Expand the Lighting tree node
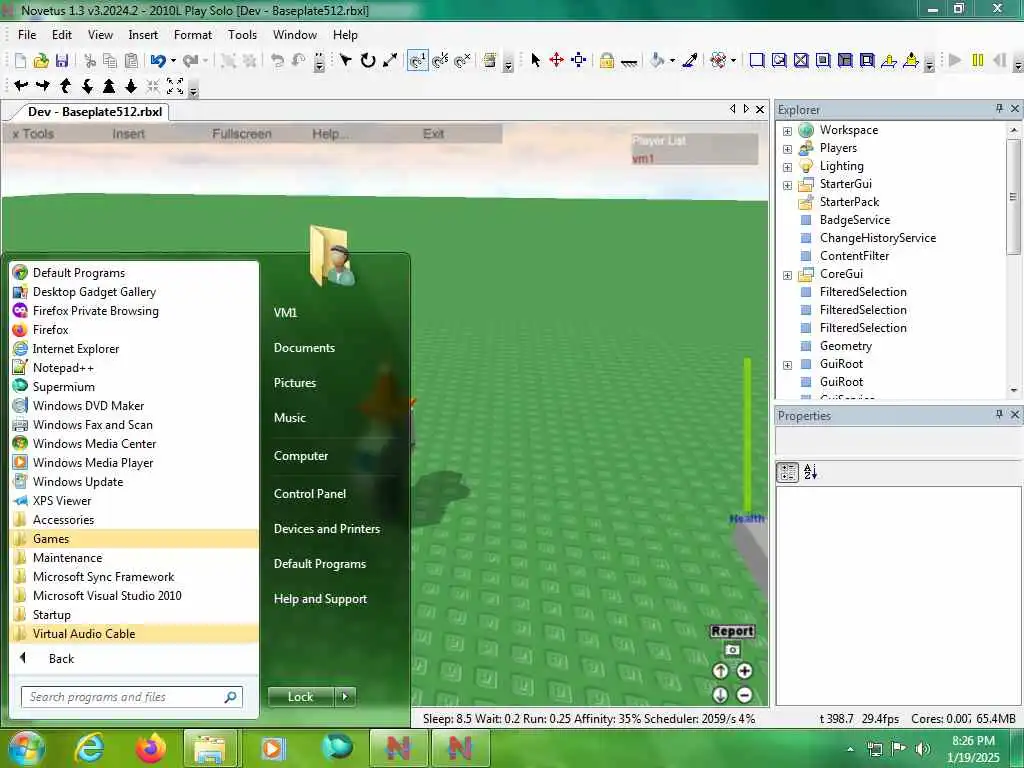 [x=788, y=167]
